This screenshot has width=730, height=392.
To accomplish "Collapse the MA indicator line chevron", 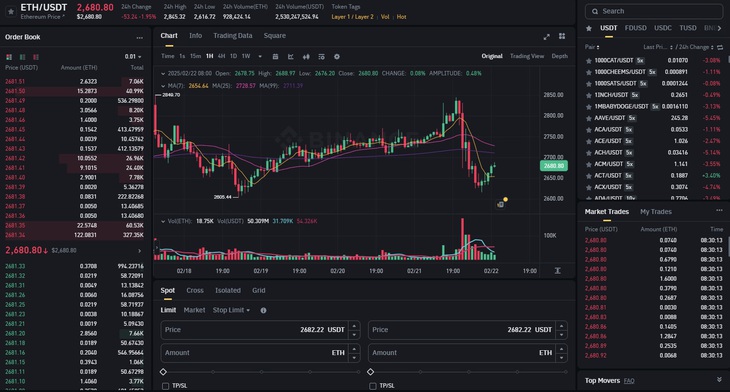I will point(163,86).
